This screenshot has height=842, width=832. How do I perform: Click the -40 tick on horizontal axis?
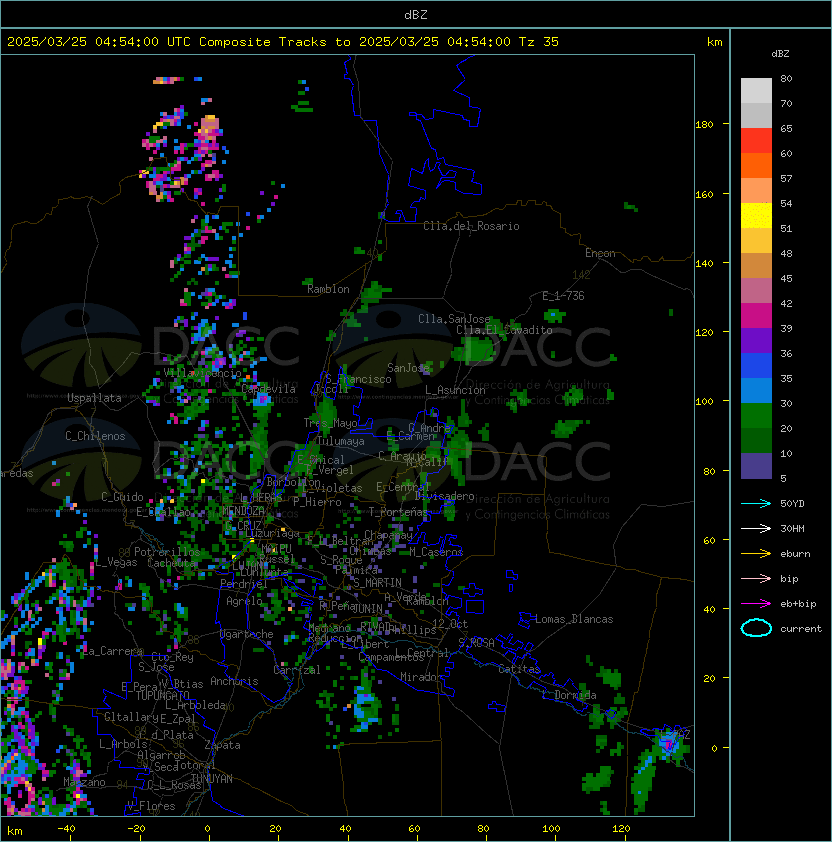[x=66, y=829]
